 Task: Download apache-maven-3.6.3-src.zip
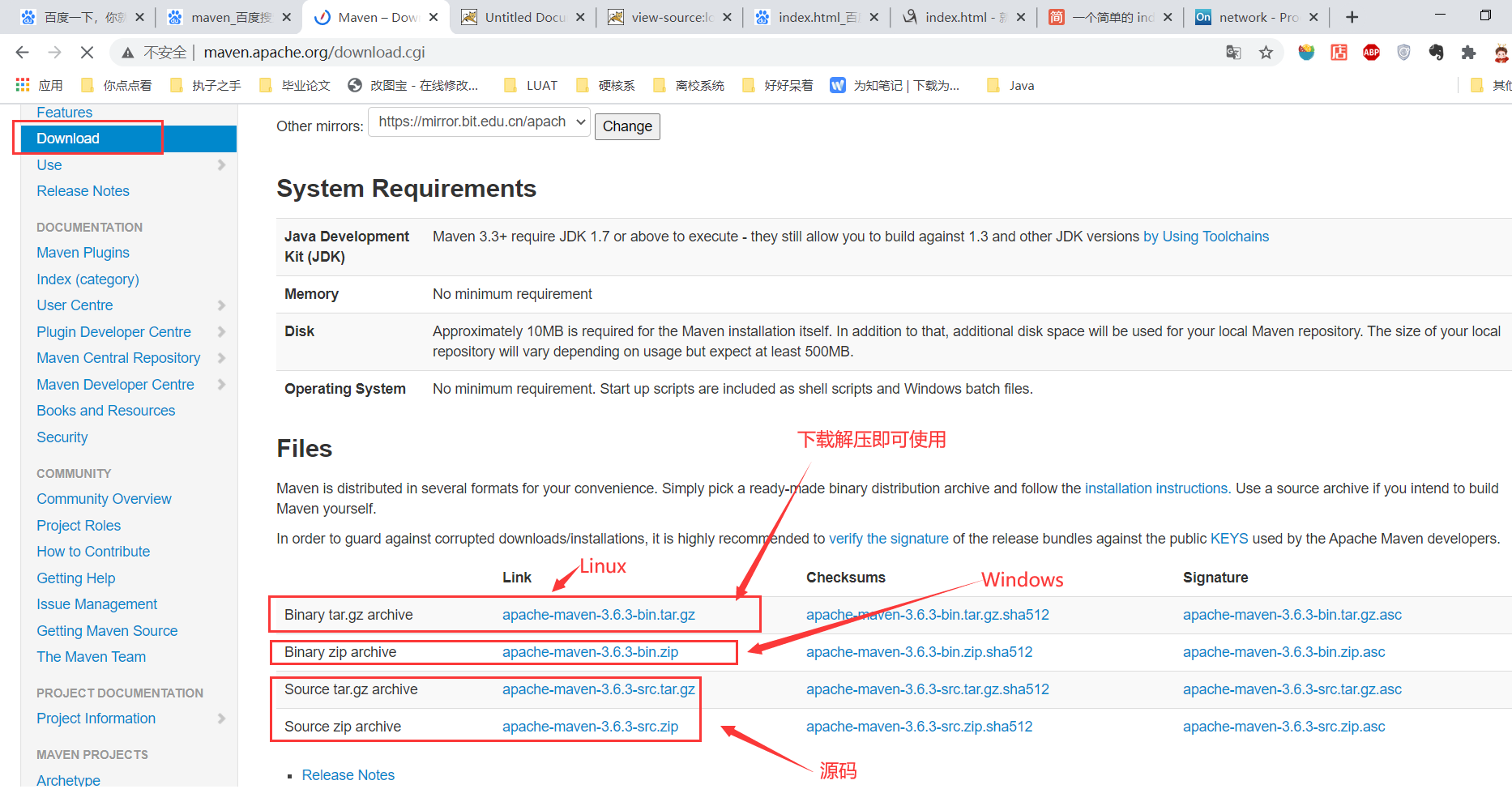coord(590,727)
